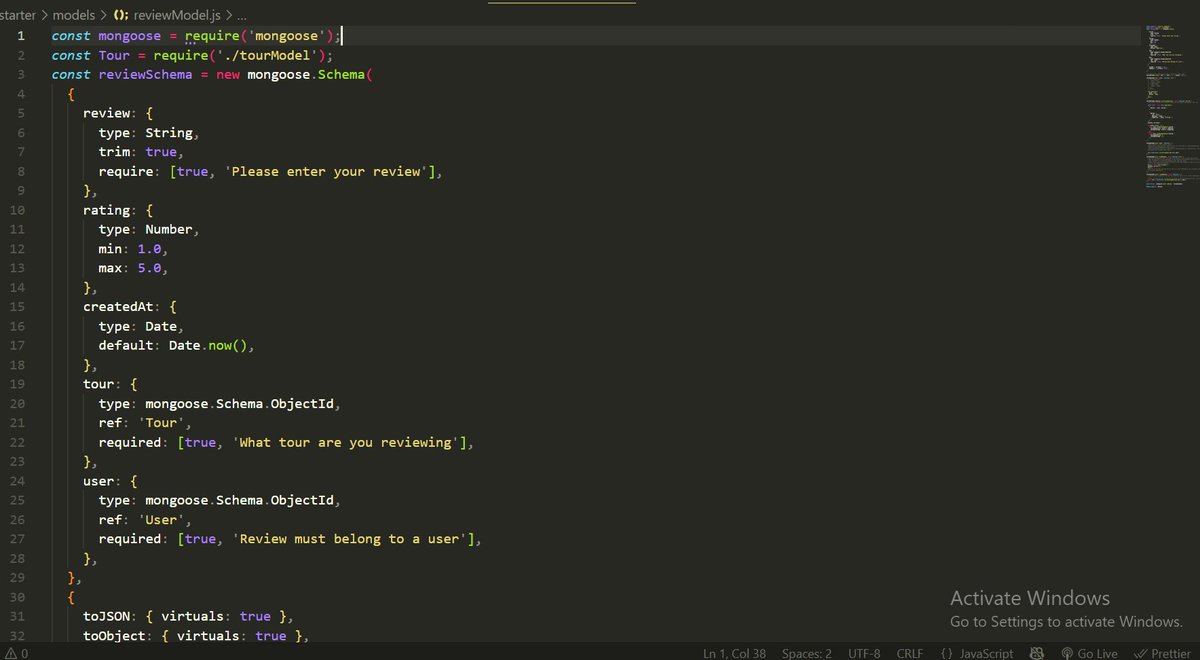
Task: Click the rating field name
Action: [x=106, y=210]
